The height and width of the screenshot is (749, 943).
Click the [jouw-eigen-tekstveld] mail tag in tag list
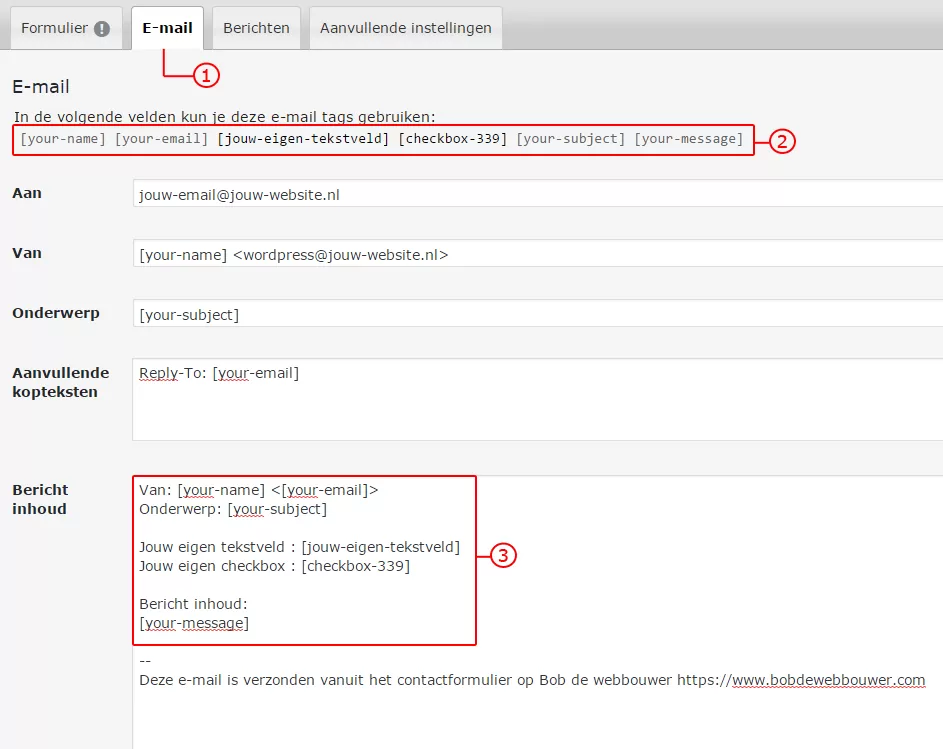[x=303, y=139]
